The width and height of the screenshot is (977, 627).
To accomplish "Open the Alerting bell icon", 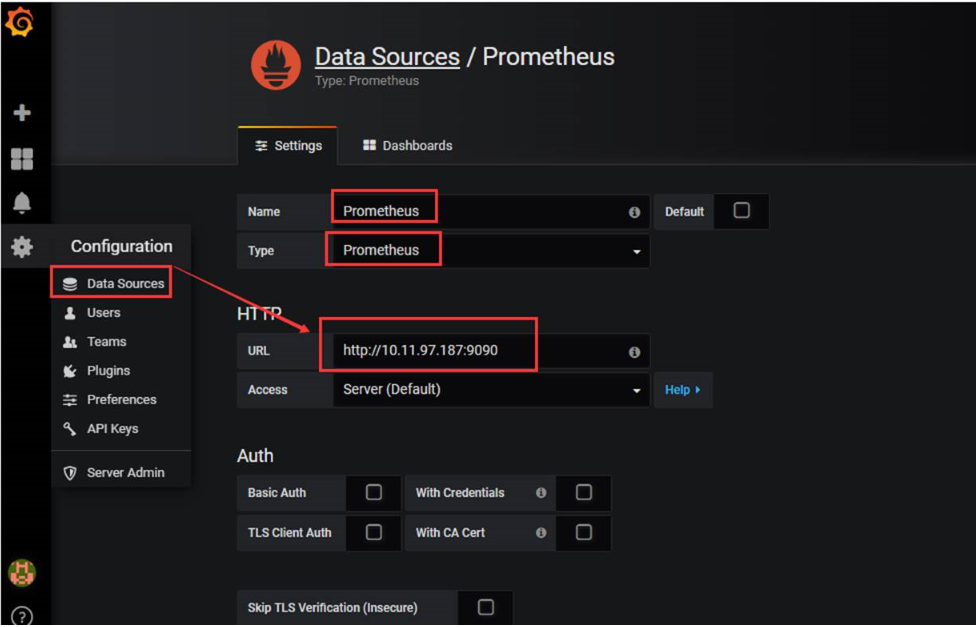I will coord(21,203).
